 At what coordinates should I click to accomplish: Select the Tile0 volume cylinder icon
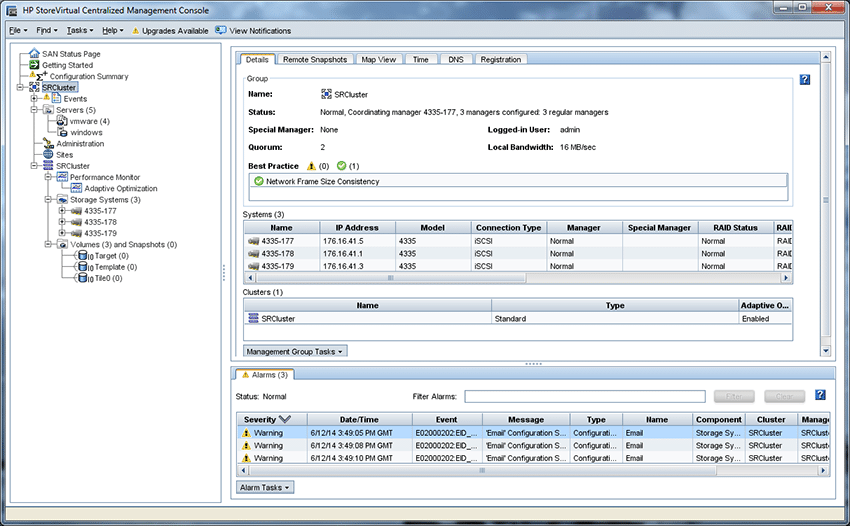[x=82, y=278]
